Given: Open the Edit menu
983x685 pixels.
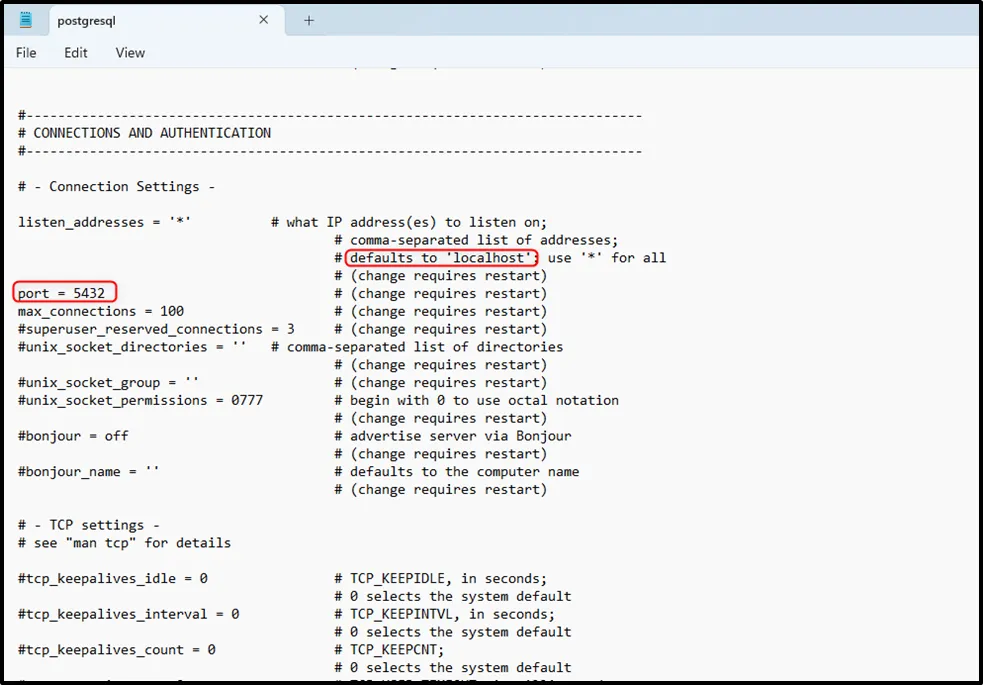Looking at the screenshot, I should coord(76,53).
